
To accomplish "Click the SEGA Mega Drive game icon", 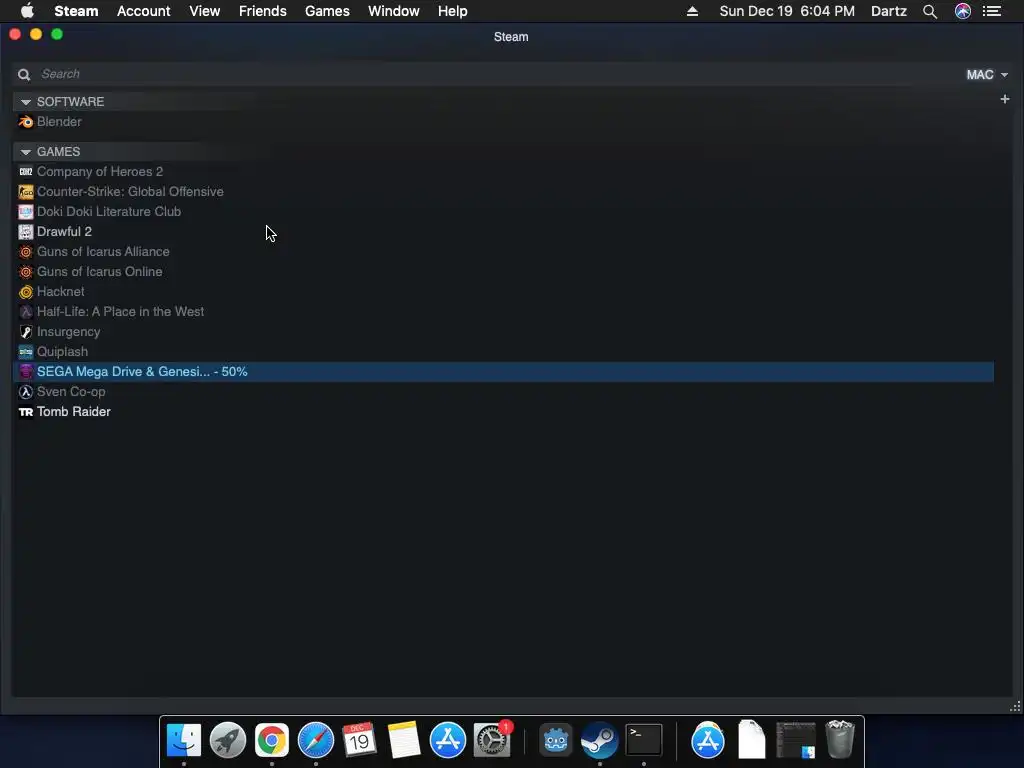I will coord(25,372).
